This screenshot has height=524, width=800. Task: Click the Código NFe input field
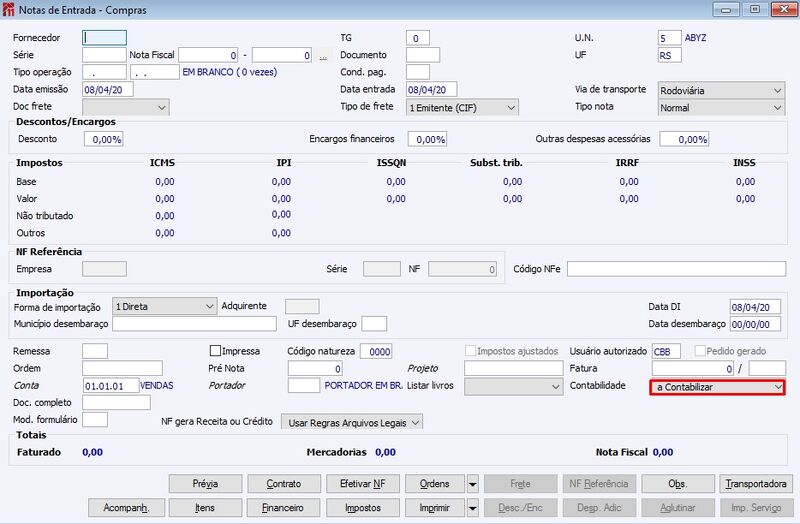point(677,269)
